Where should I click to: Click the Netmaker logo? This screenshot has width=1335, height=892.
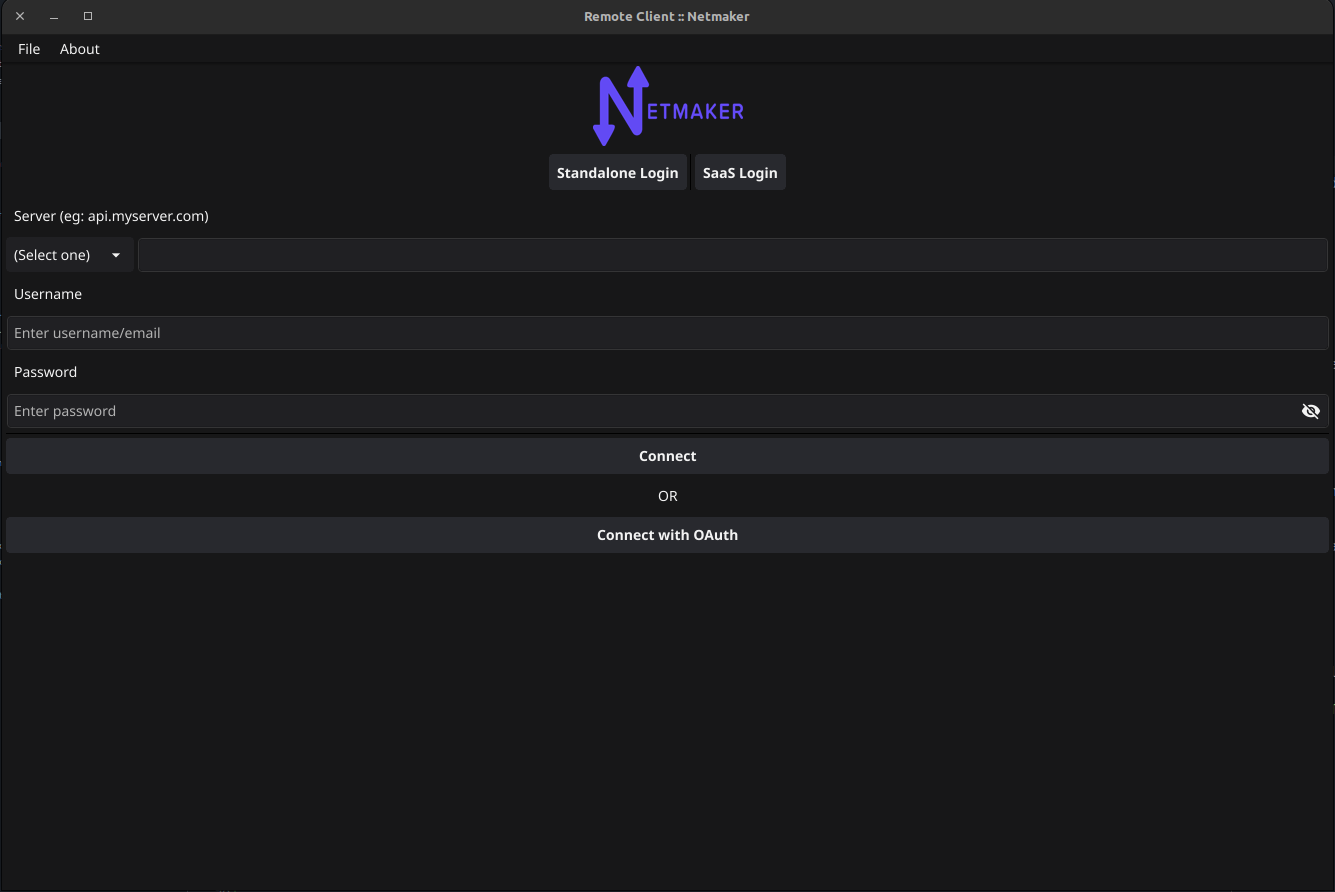(668, 106)
